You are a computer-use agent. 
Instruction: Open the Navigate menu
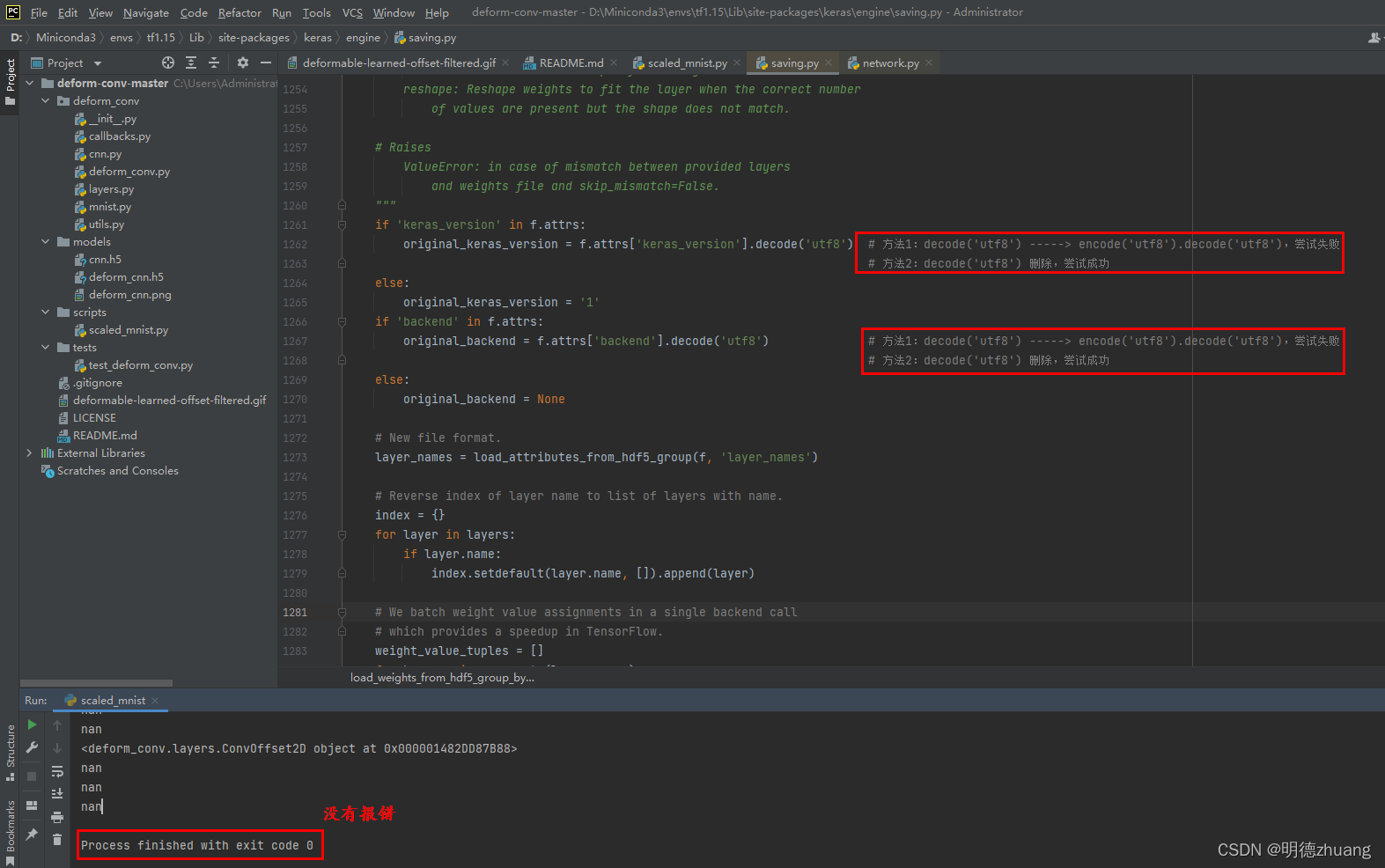click(x=146, y=12)
